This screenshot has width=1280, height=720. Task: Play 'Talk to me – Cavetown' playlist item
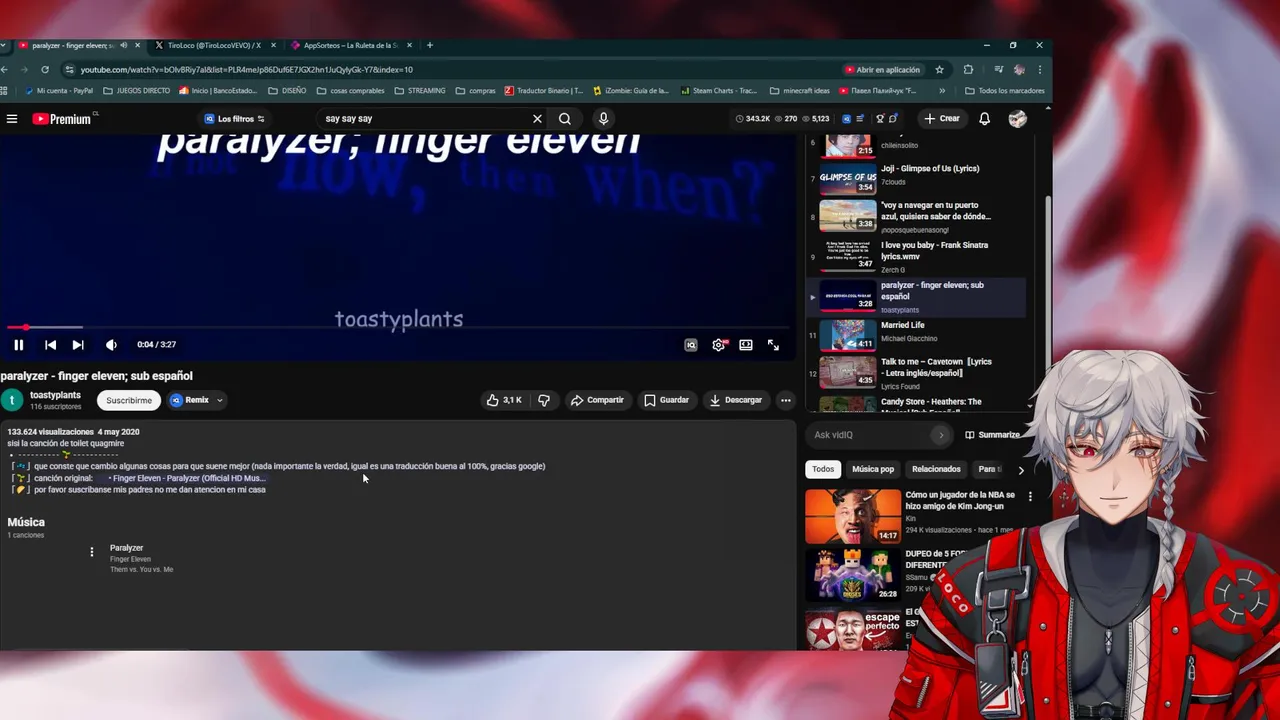(x=915, y=372)
